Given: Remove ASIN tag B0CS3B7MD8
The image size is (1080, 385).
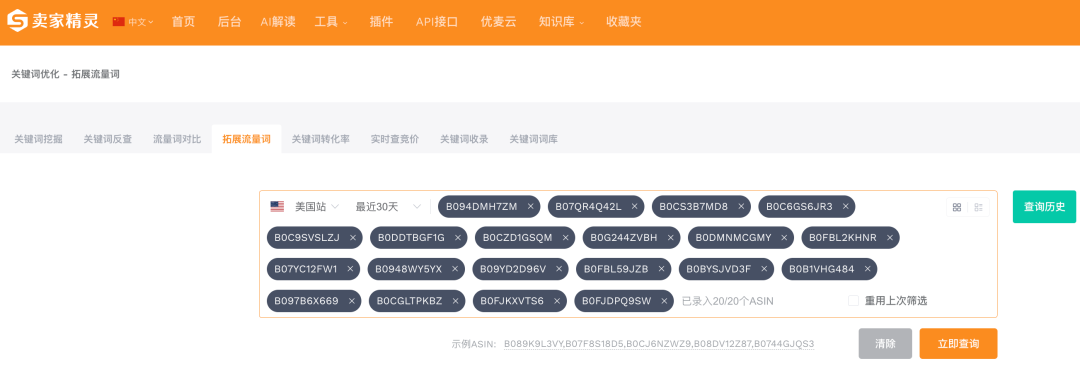Looking at the screenshot, I should (741, 207).
